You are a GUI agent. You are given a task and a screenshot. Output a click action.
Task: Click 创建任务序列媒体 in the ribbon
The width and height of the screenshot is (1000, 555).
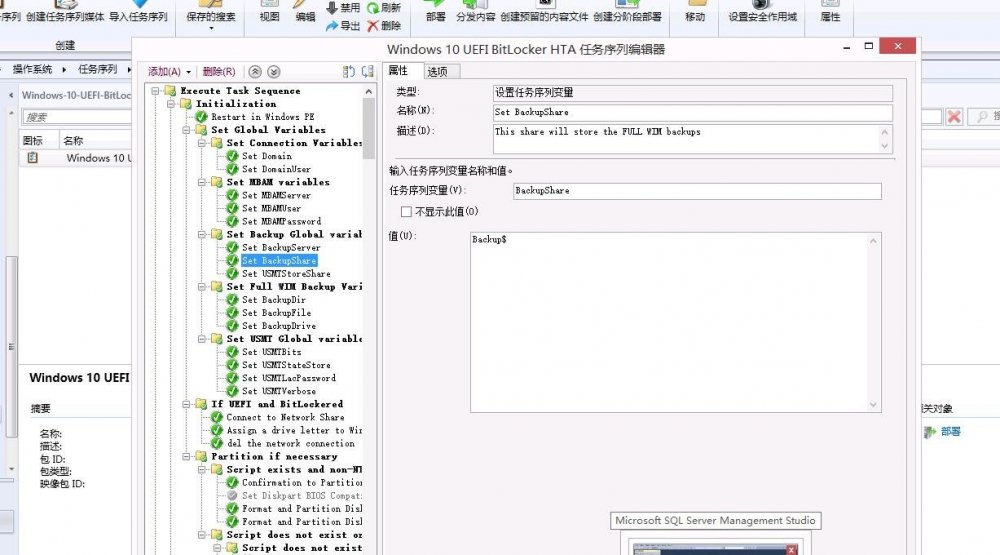64,17
